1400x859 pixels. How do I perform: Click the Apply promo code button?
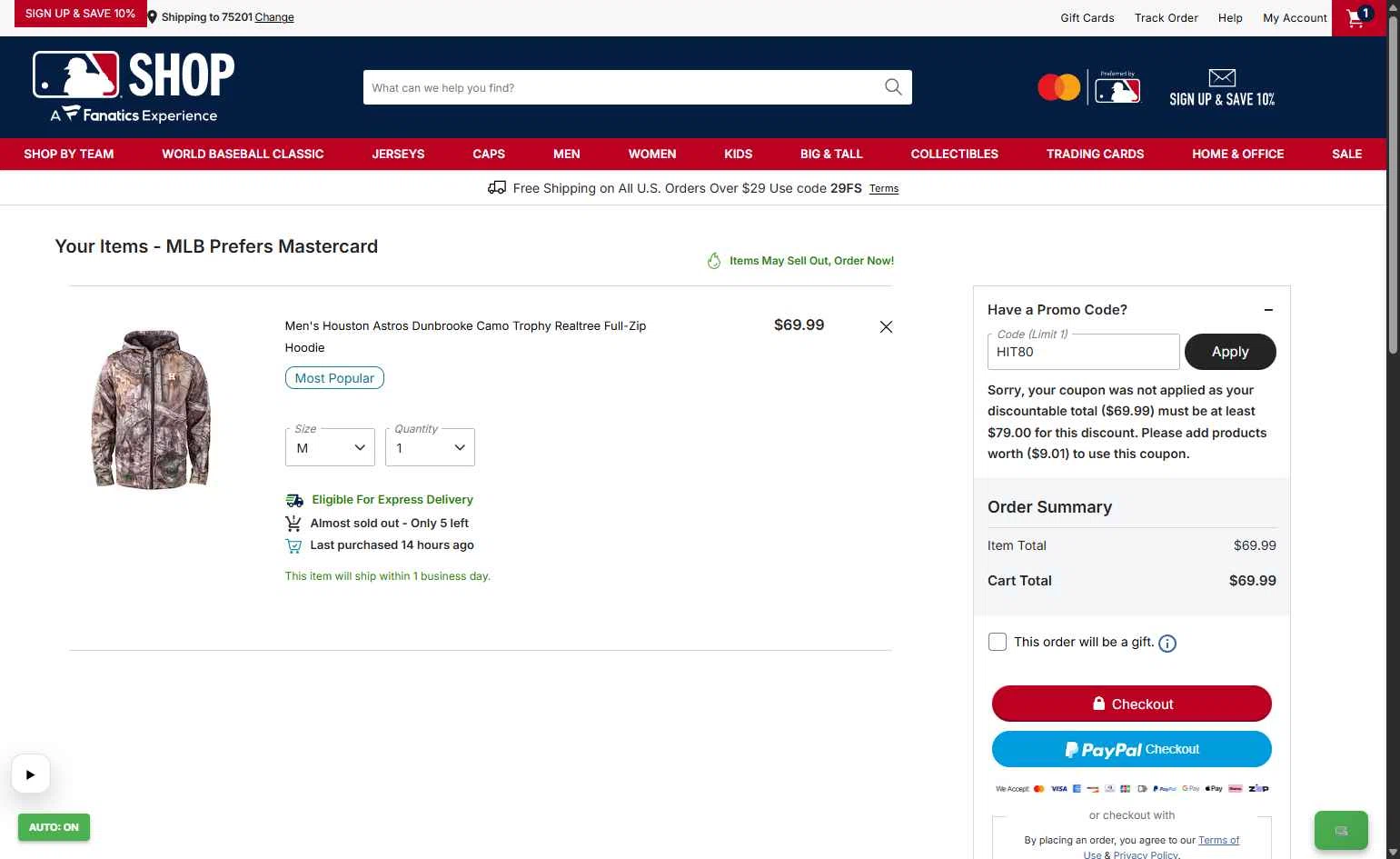1230,352
